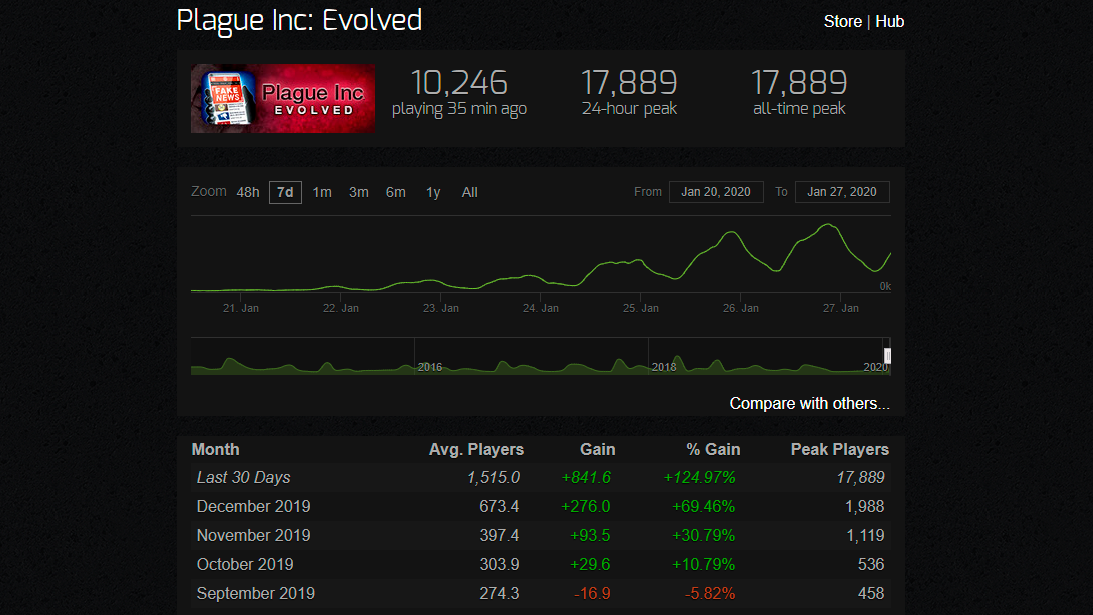Click the Plague Inc Evolved banner image
Viewport: 1093px width, 615px height.
[x=283, y=98]
